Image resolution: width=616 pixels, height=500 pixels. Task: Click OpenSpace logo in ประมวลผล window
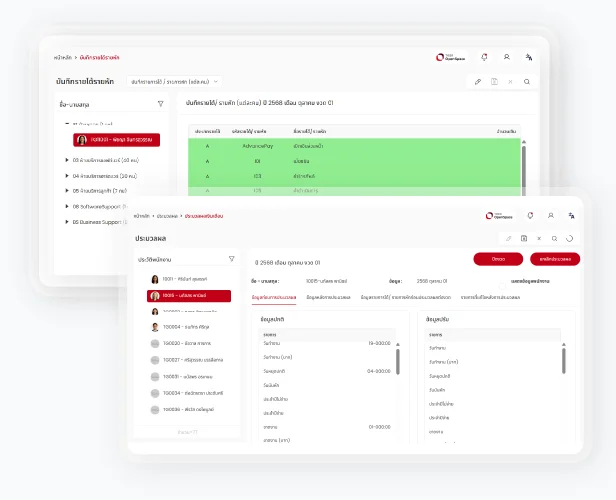coord(499,216)
